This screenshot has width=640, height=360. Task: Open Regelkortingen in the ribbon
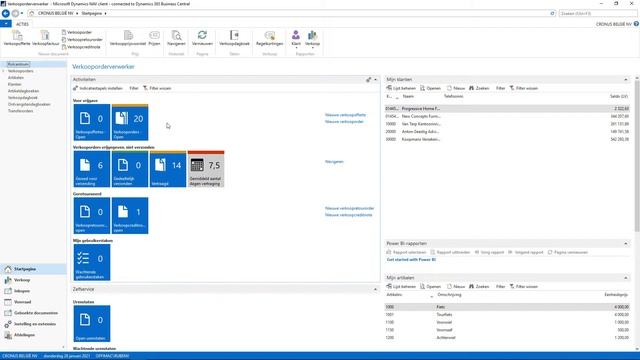[269, 38]
